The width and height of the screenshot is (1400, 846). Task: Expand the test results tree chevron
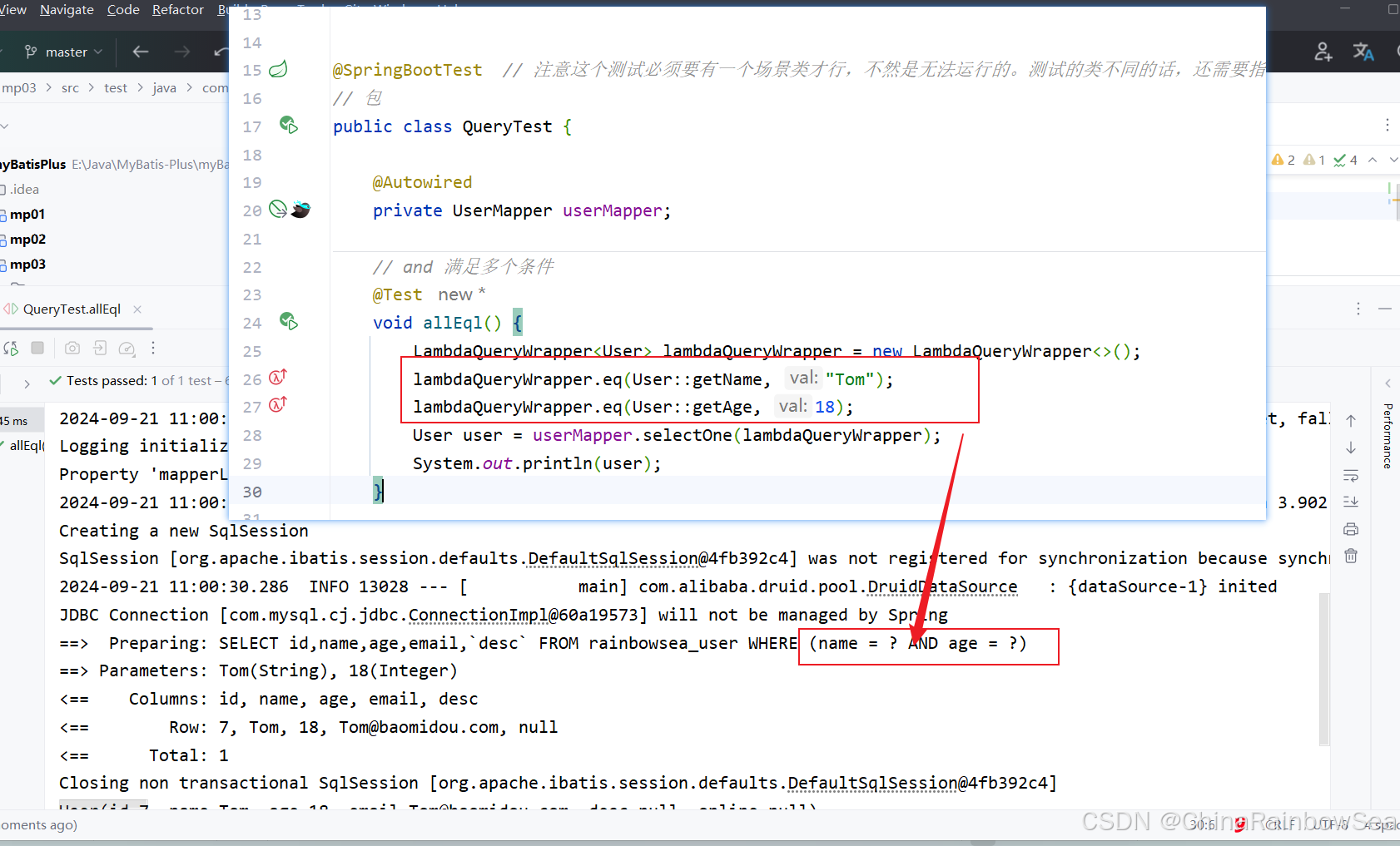tap(27, 383)
